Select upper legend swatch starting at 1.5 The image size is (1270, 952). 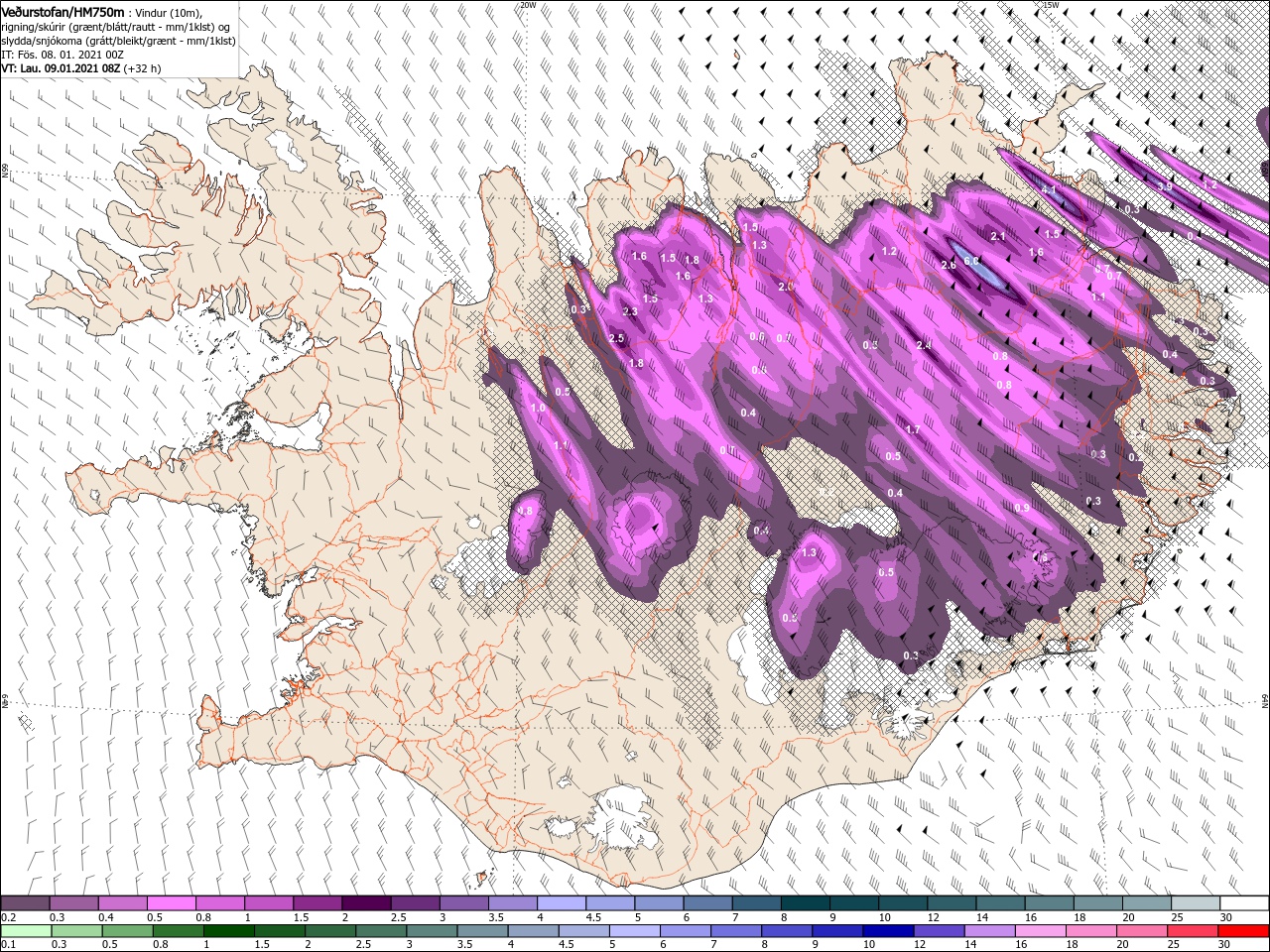point(317,903)
